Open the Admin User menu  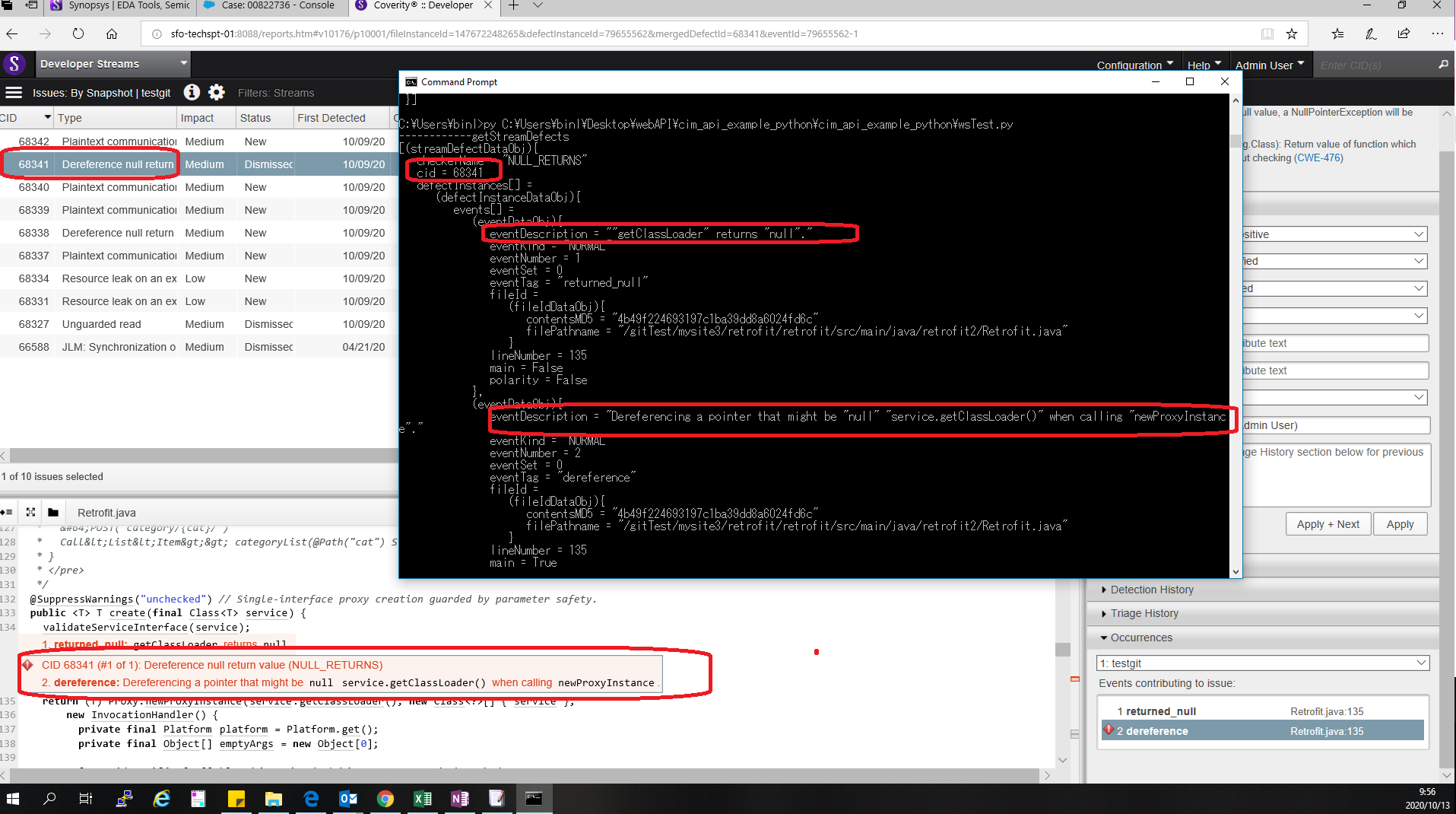pos(1270,65)
